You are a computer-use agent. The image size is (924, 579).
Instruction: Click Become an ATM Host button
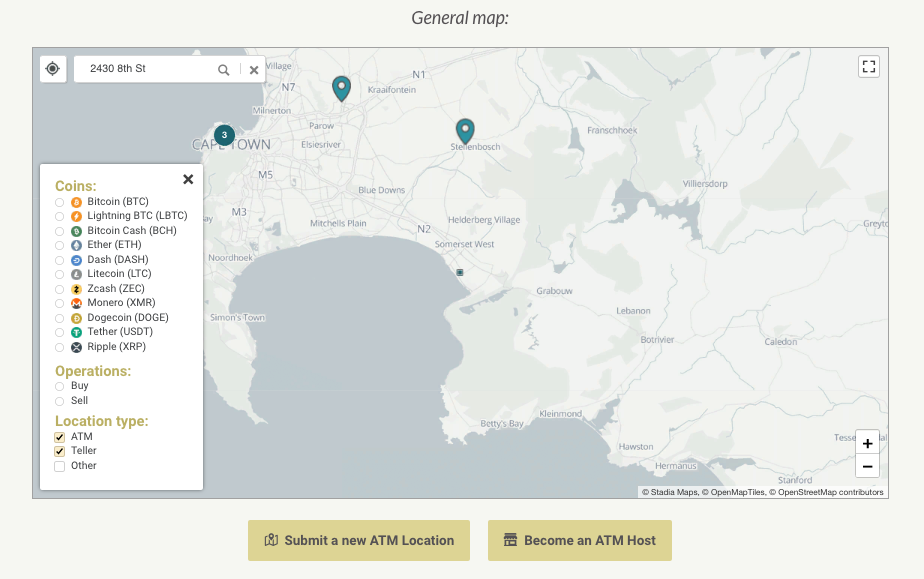[x=580, y=540]
